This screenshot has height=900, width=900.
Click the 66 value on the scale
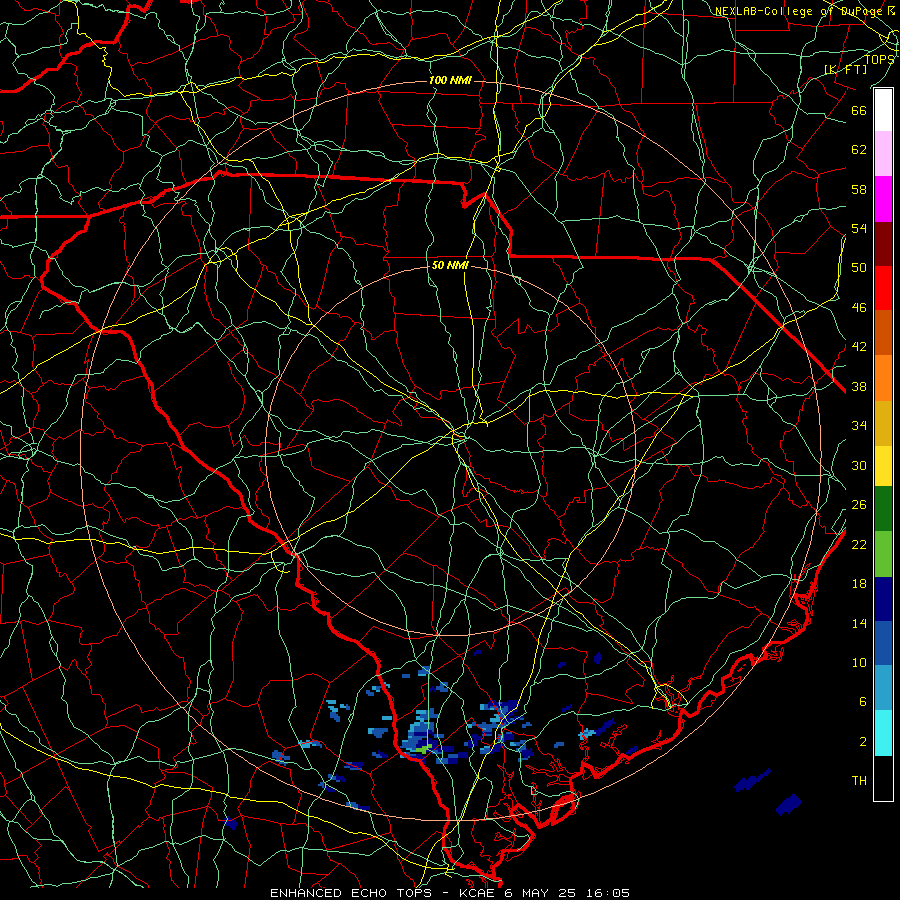859,110
